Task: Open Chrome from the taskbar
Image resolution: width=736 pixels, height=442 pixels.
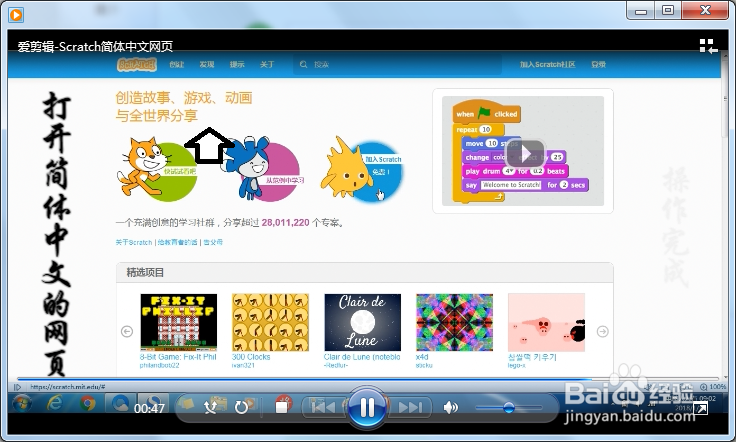Action: pyautogui.click(x=87, y=403)
